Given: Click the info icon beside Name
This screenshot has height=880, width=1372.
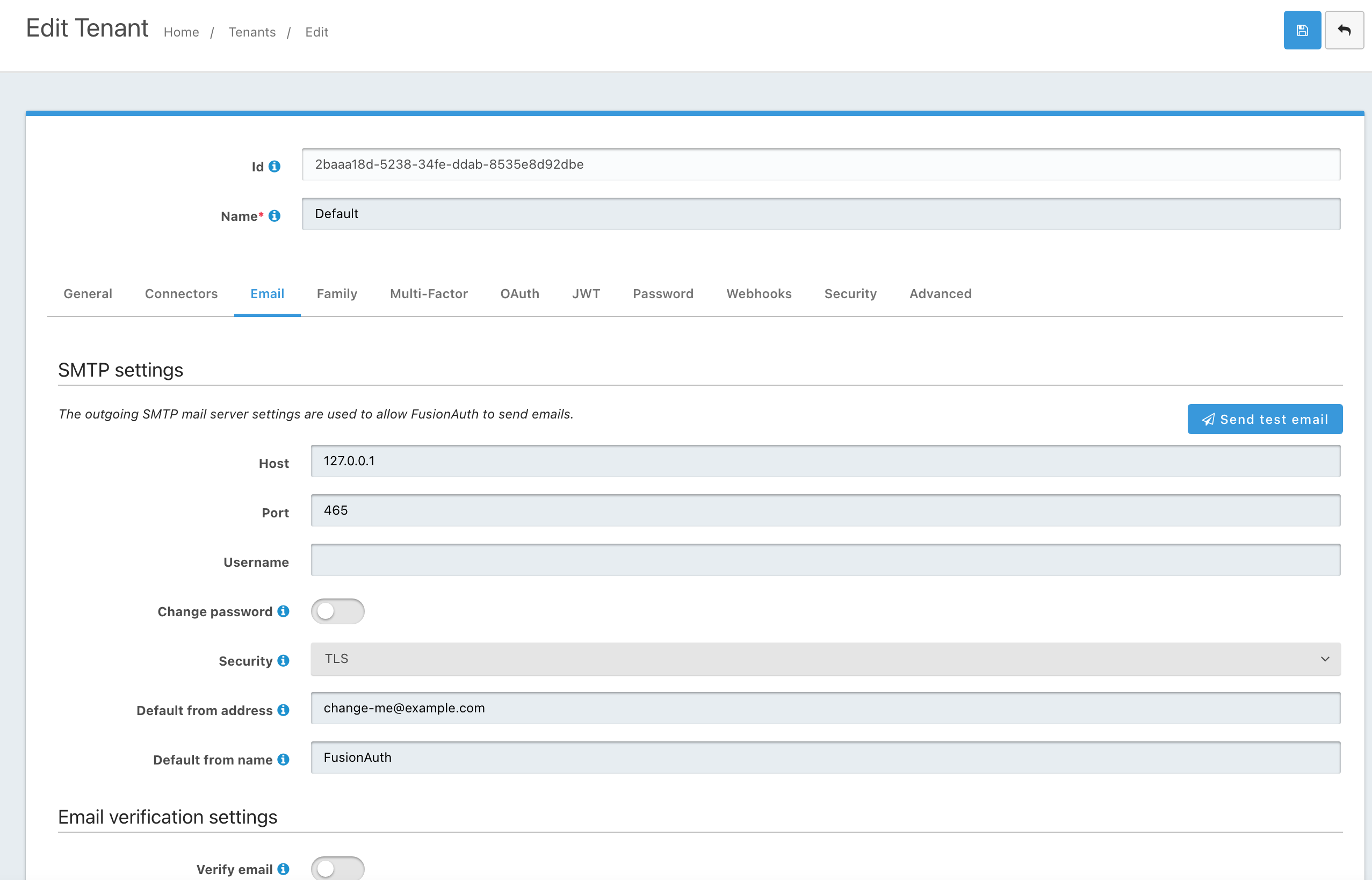Looking at the screenshot, I should [275, 216].
